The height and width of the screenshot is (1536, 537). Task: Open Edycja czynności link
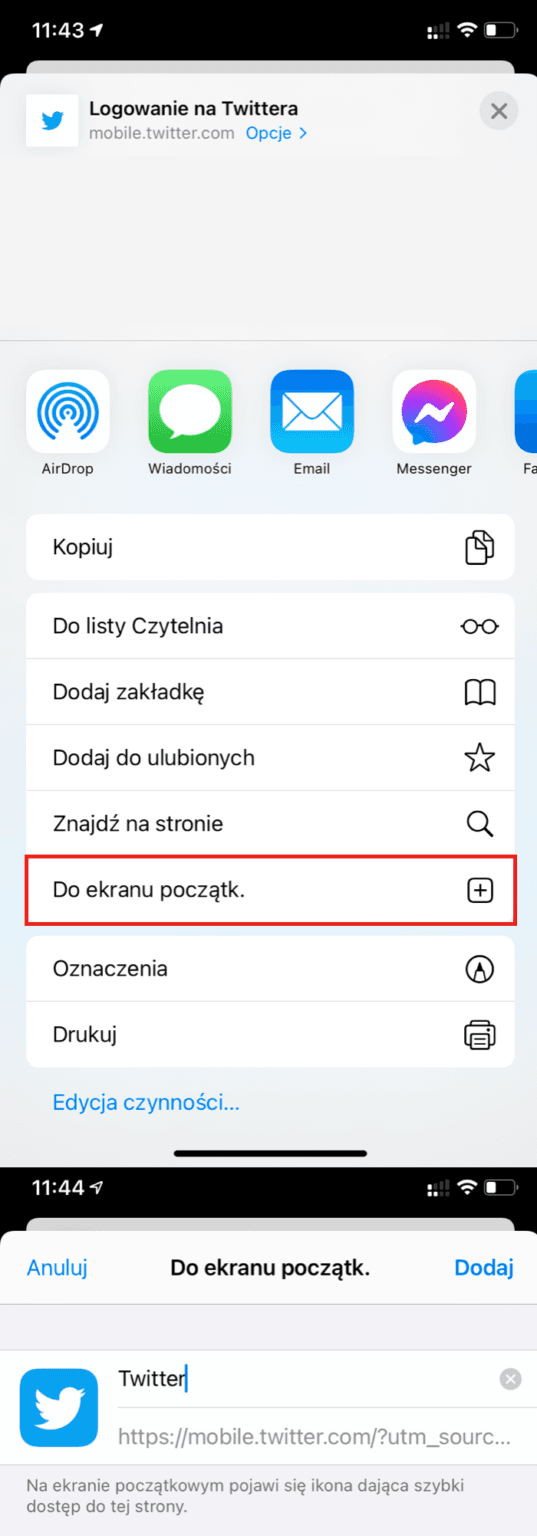click(146, 1103)
